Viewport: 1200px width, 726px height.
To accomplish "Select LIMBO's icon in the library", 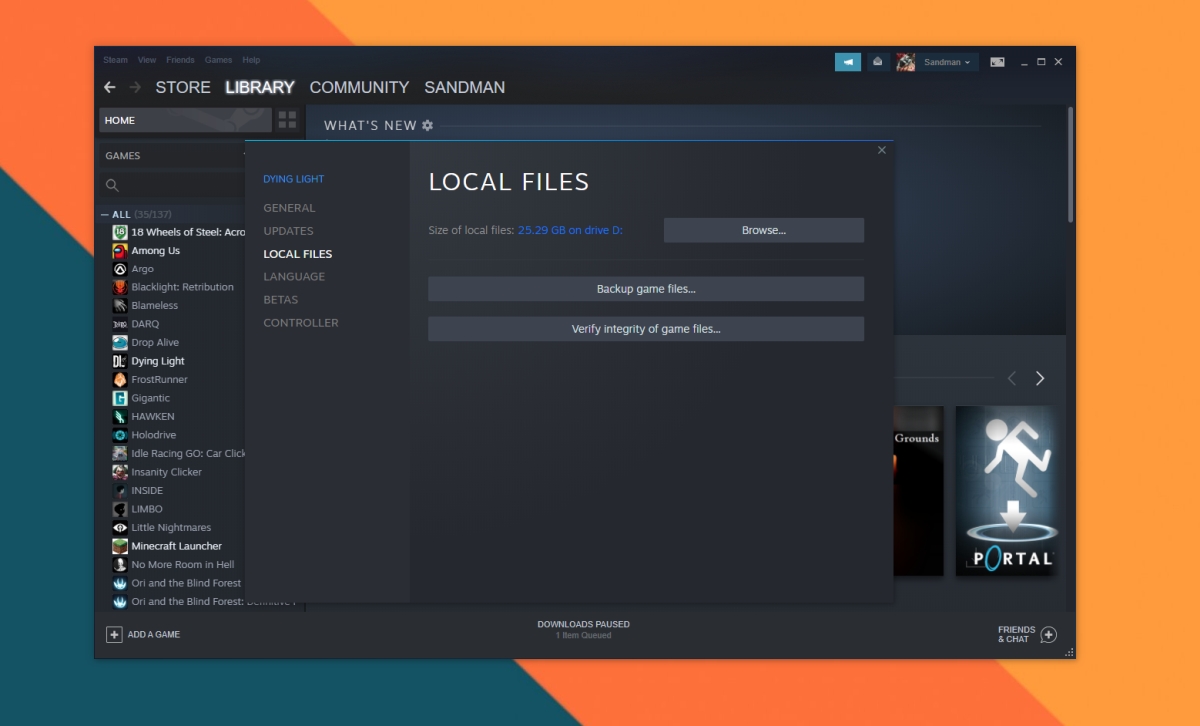I will click(122, 508).
